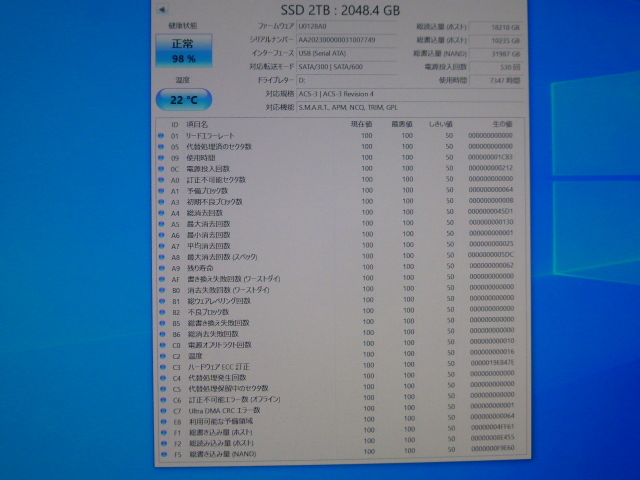Click the 最悪値 column header
Screen dimensions: 640x480
(x=402, y=124)
